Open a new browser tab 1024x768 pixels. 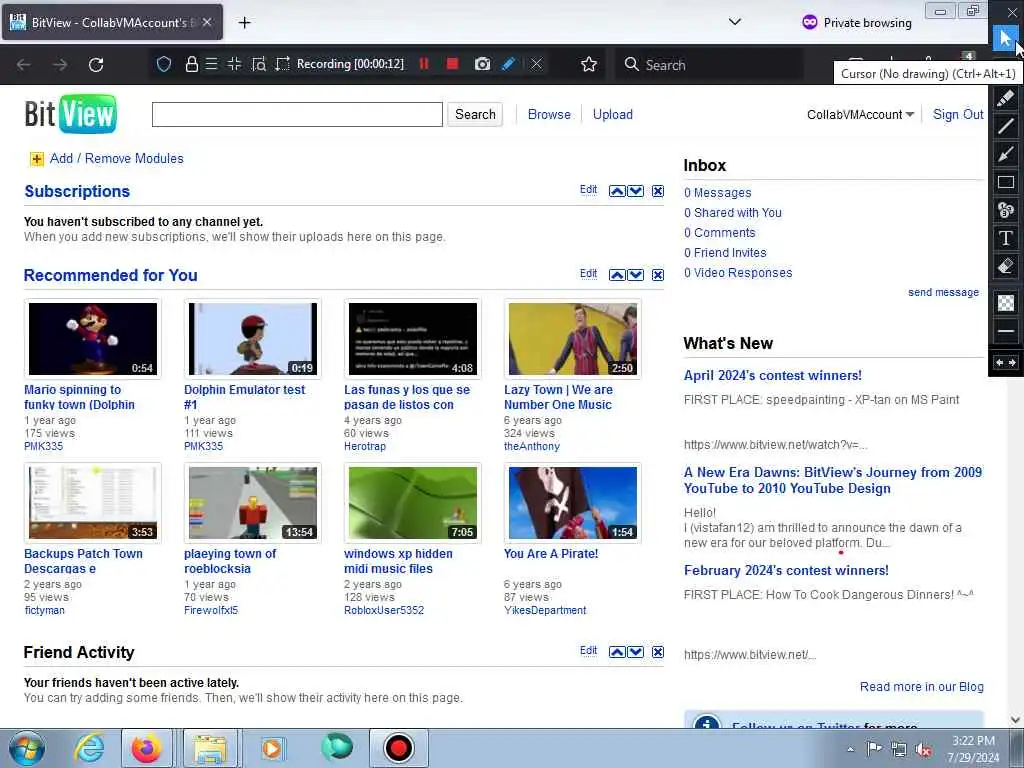244,23
